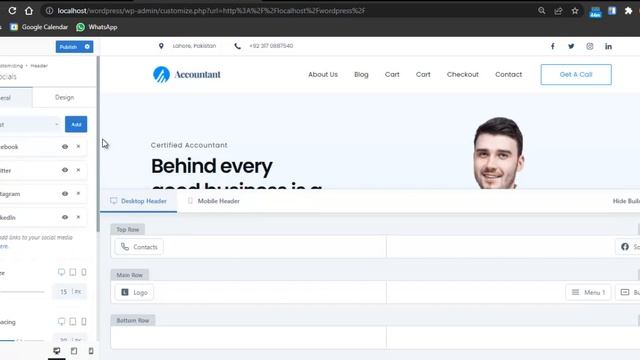Select tablet device icon for size setting
The width and height of the screenshot is (640, 360).
pos(73,272)
